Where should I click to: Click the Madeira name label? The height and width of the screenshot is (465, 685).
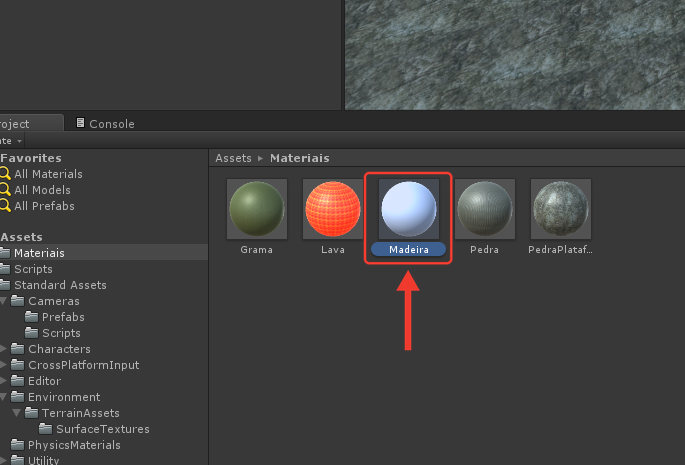point(409,250)
